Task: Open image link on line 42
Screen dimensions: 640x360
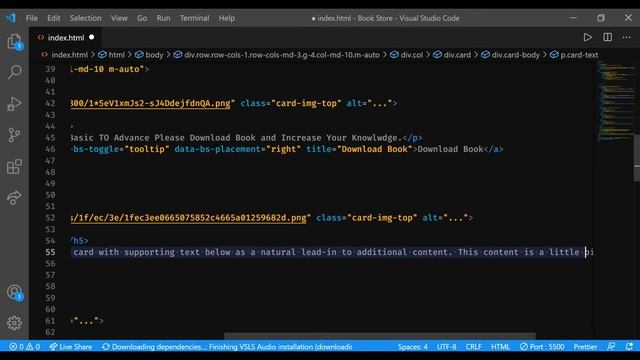Action: click(151, 103)
